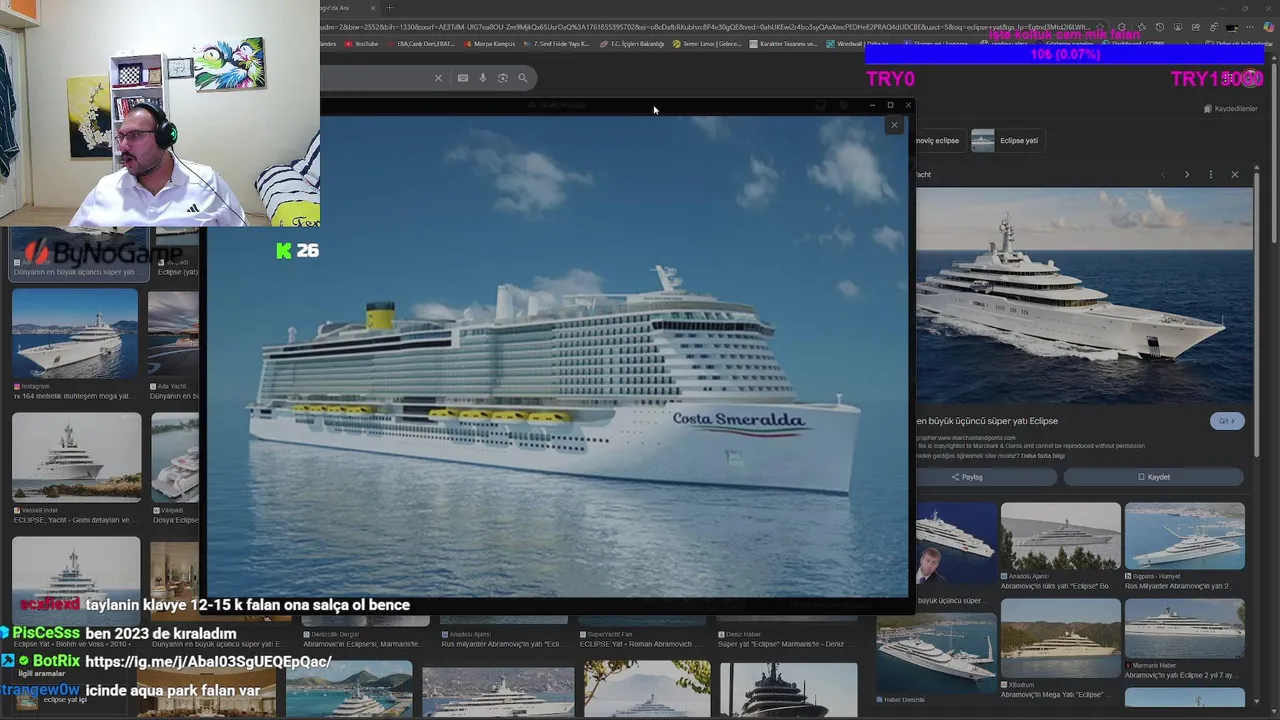Open the 'Temel Linux' bookmark
This screenshot has width=1280, height=720.
coord(707,44)
